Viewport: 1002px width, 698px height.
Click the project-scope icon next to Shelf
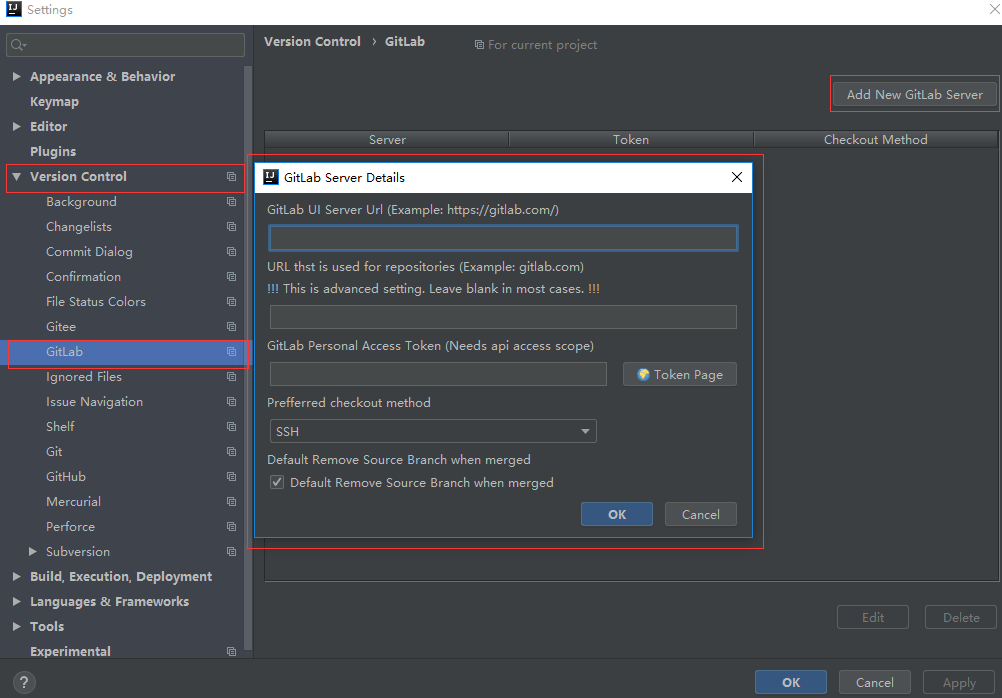(x=231, y=427)
